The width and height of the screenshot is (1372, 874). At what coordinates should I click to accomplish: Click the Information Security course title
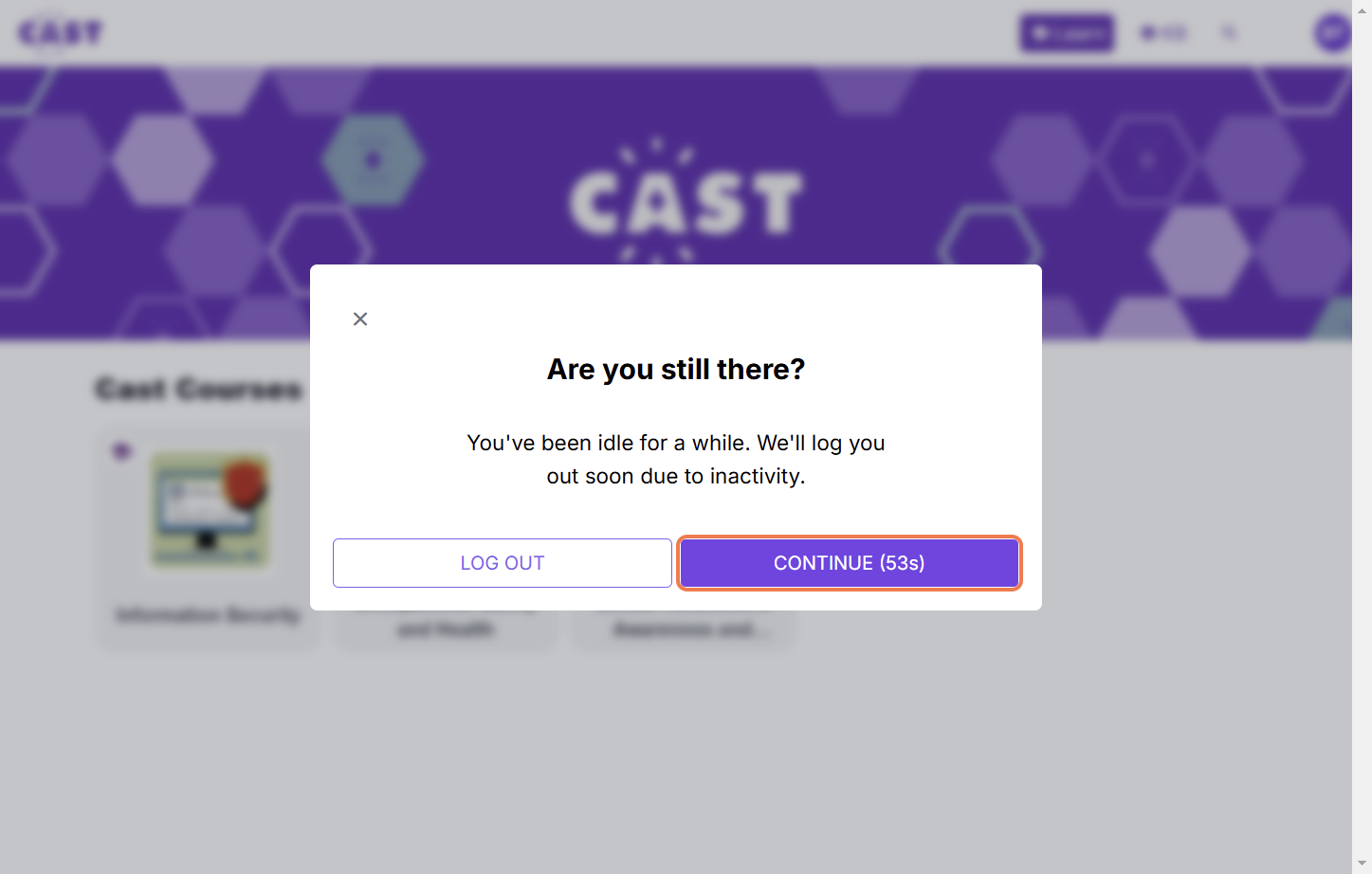pos(208,615)
